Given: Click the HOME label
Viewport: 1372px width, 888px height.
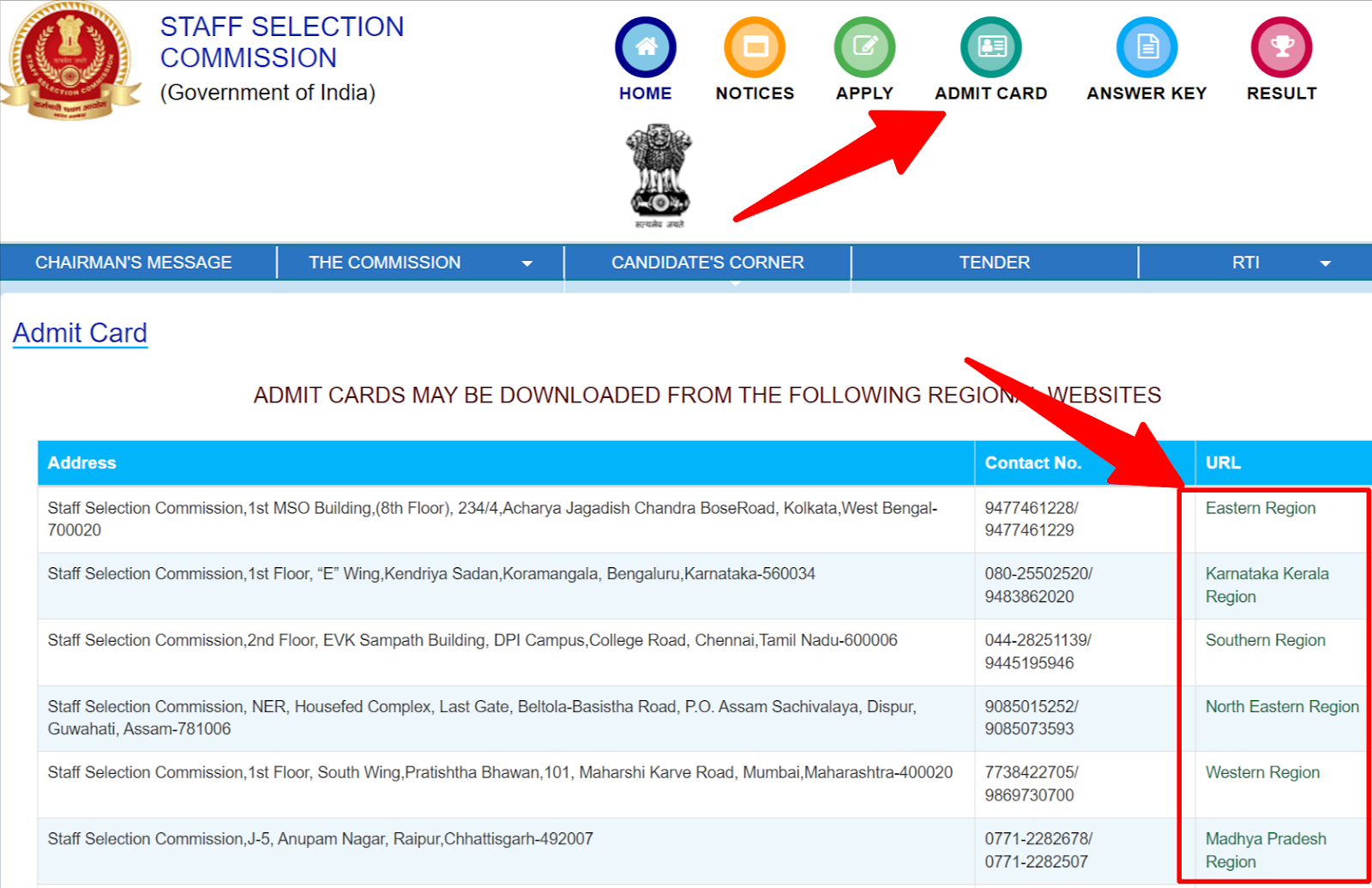Looking at the screenshot, I should coord(646,94).
